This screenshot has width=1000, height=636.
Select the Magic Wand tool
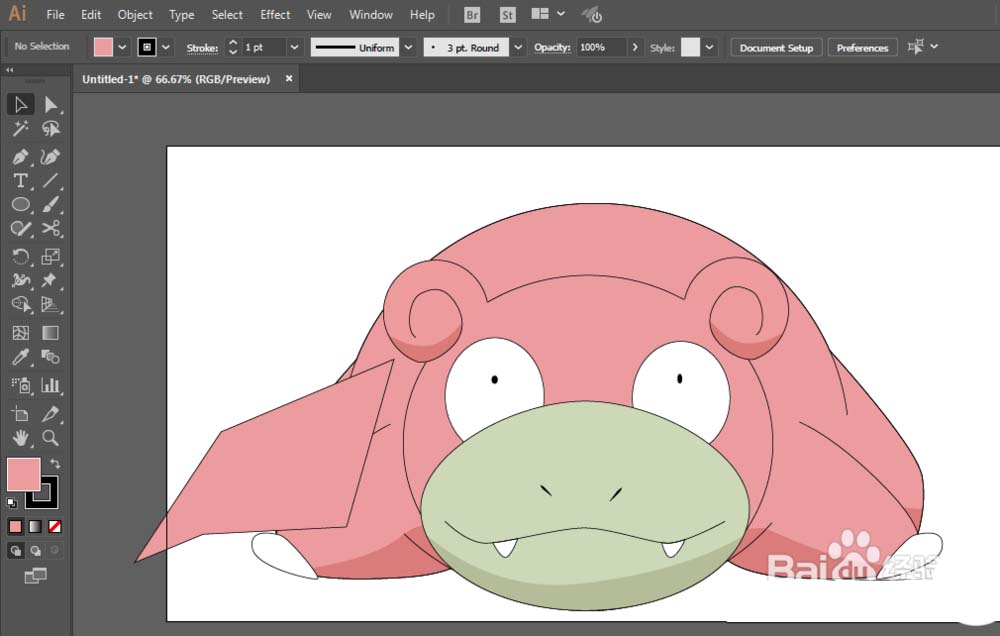click(x=20, y=129)
